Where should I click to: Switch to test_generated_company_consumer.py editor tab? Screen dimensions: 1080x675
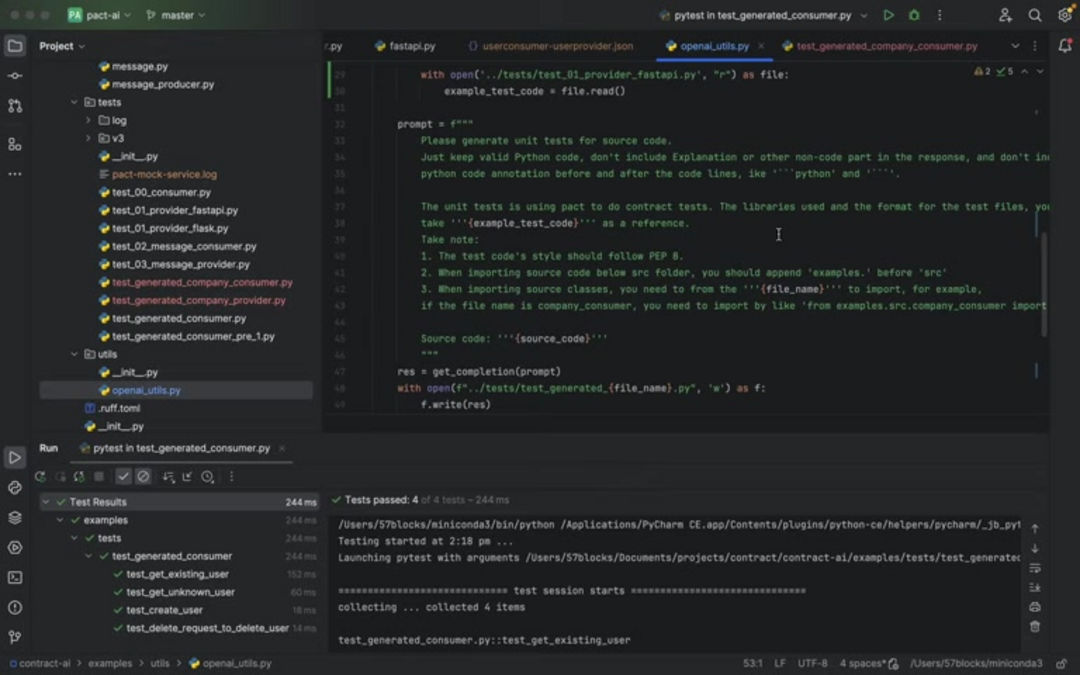tap(886, 46)
